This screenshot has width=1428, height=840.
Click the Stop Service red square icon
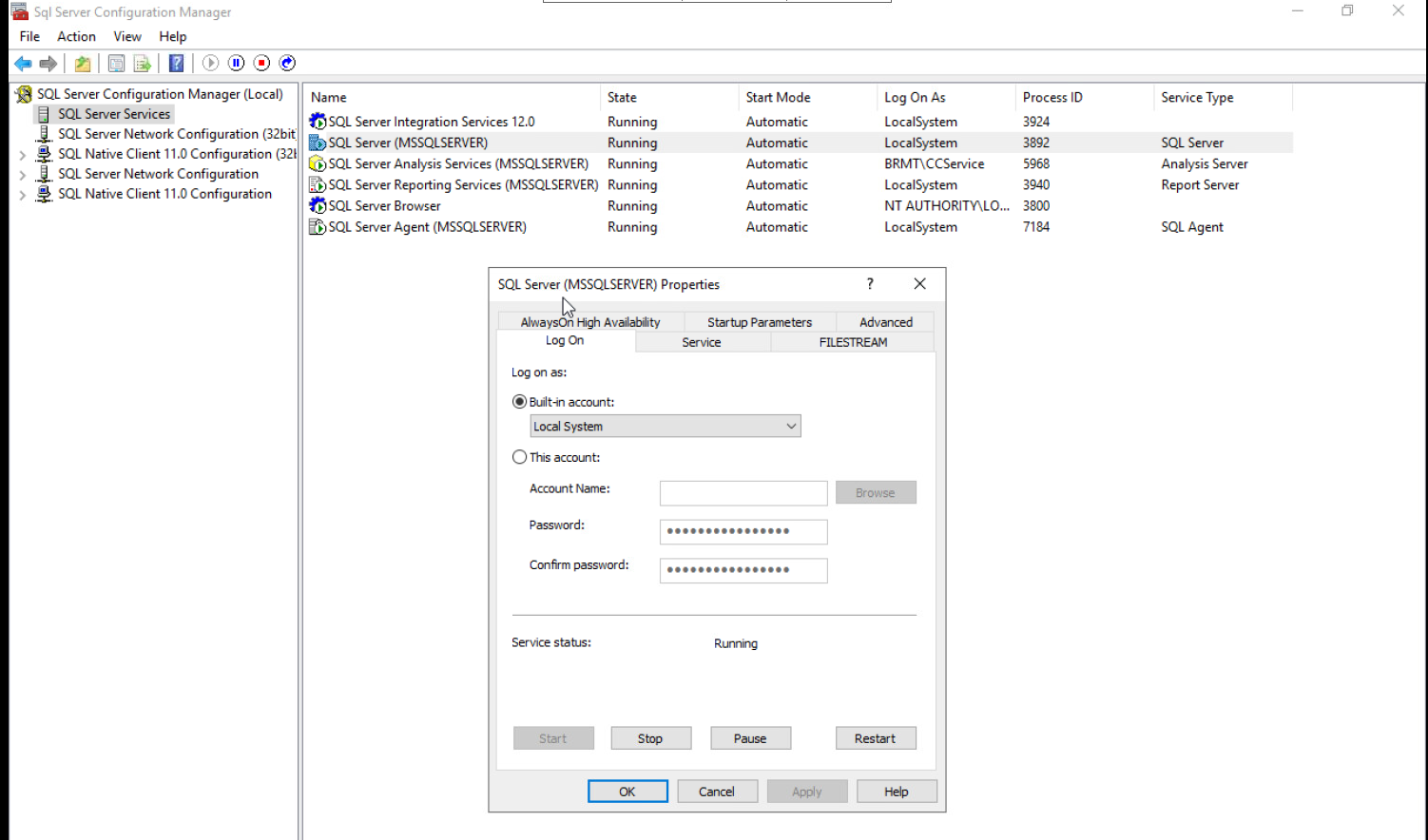[261, 63]
